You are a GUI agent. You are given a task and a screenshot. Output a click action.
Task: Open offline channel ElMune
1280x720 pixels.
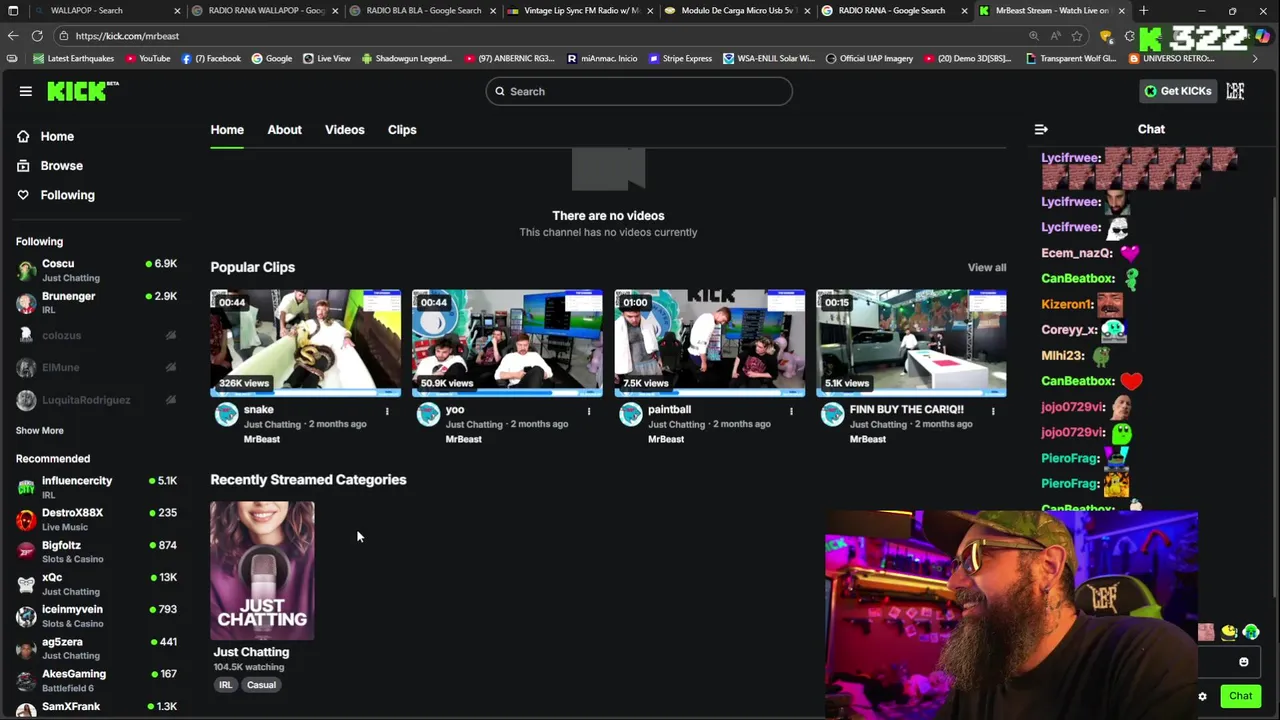(96, 368)
